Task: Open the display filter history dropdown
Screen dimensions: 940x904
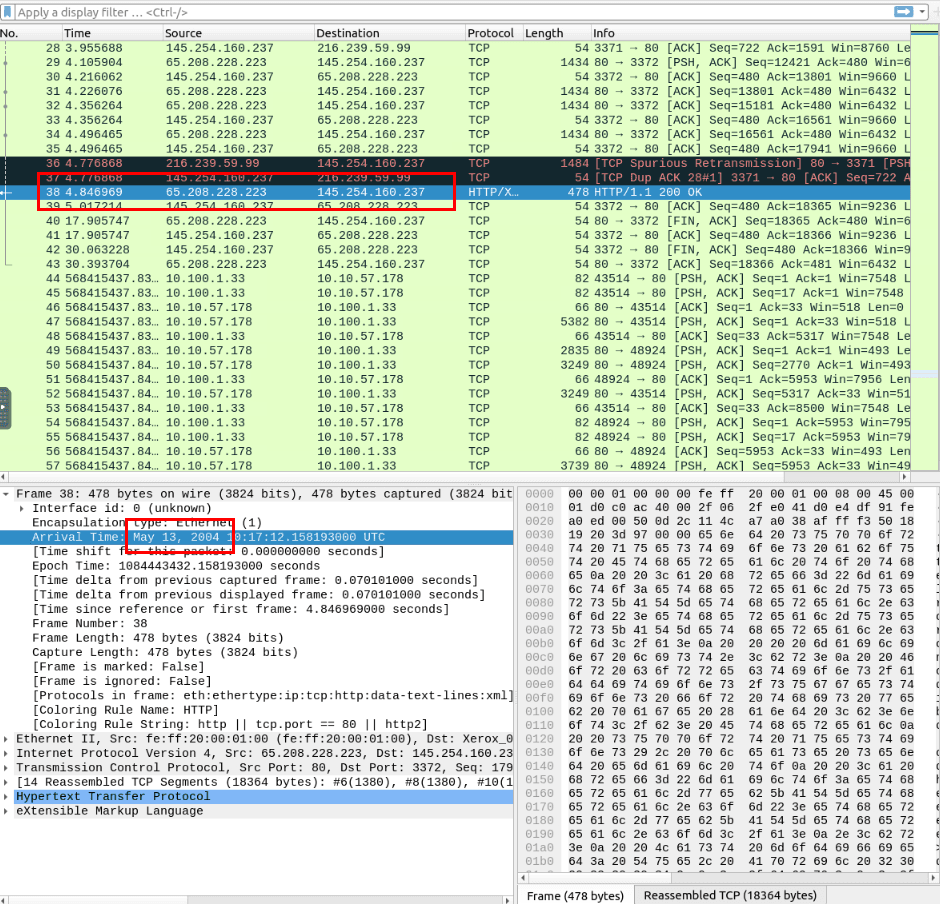Action: tap(920, 11)
